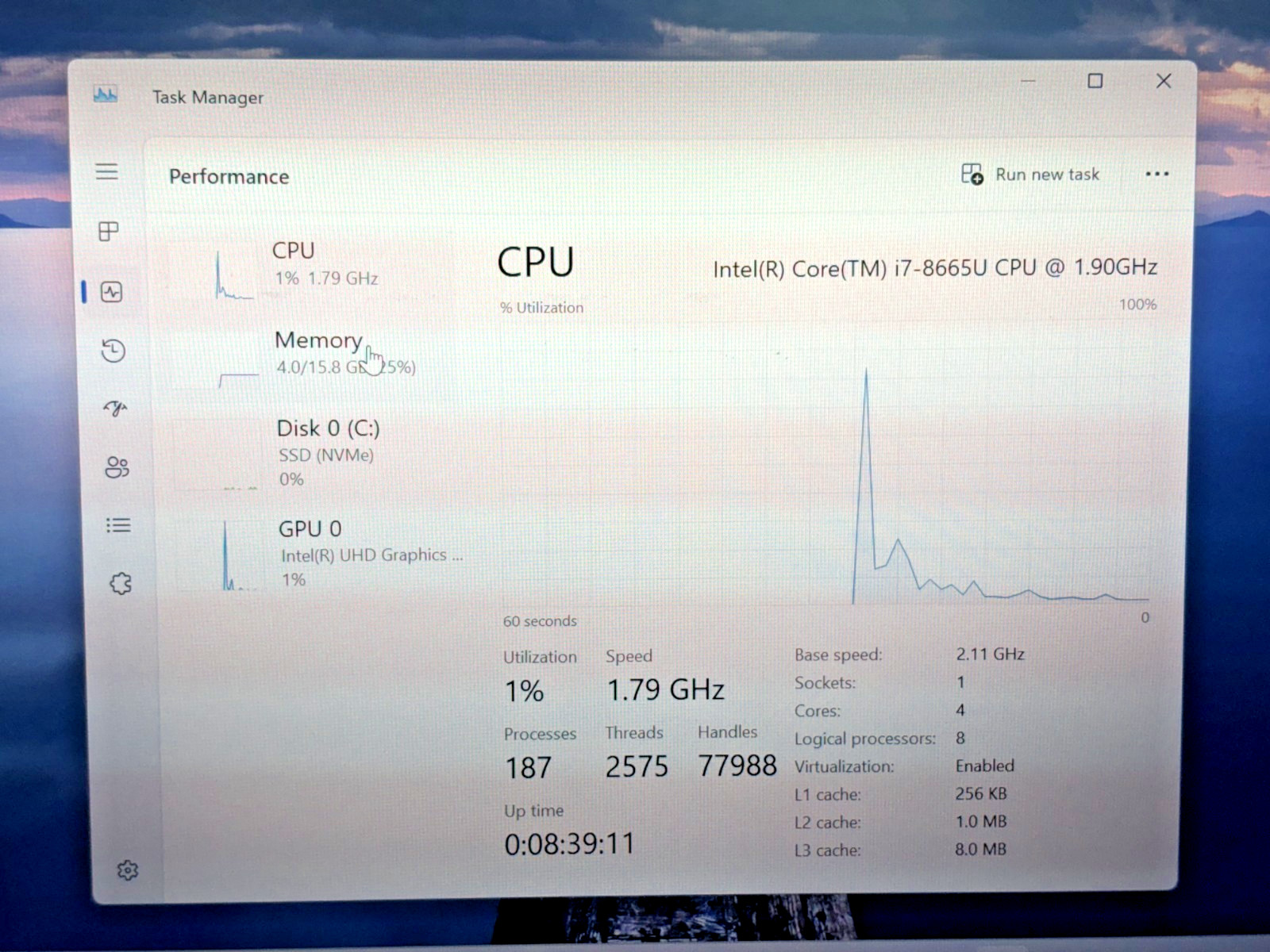Click the L2 cache value 1.0 MB
1270x952 pixels.
pyautogui.click(x=981, y=821)
